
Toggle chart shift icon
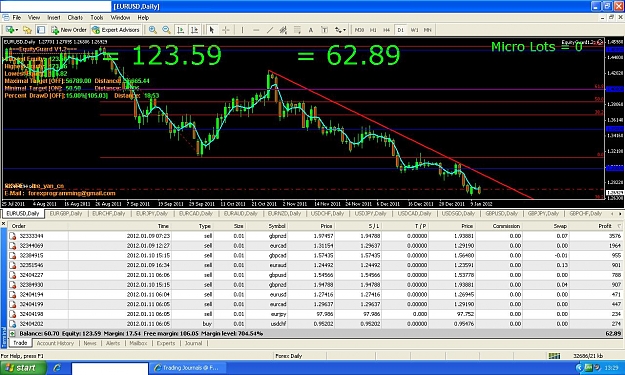[x=195, y=30]
